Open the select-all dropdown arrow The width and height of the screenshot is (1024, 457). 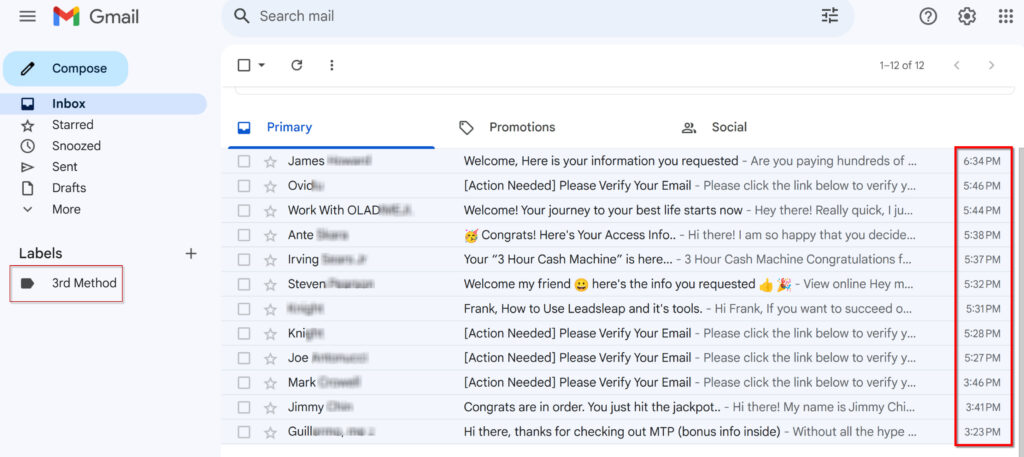(262, 66)
